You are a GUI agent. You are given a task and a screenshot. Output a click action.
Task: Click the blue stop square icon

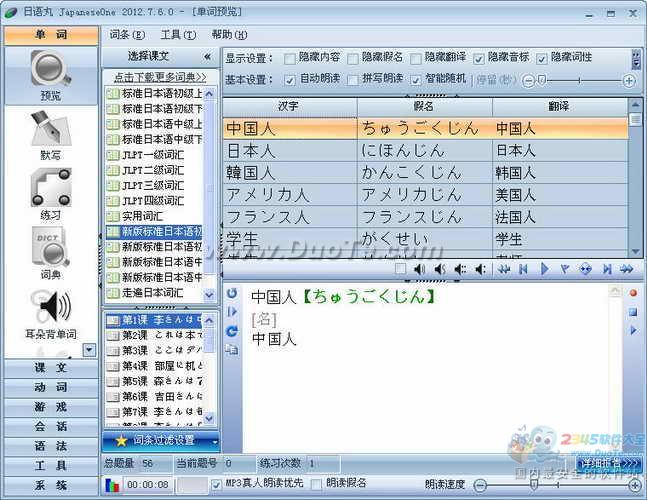pos(633,312)
